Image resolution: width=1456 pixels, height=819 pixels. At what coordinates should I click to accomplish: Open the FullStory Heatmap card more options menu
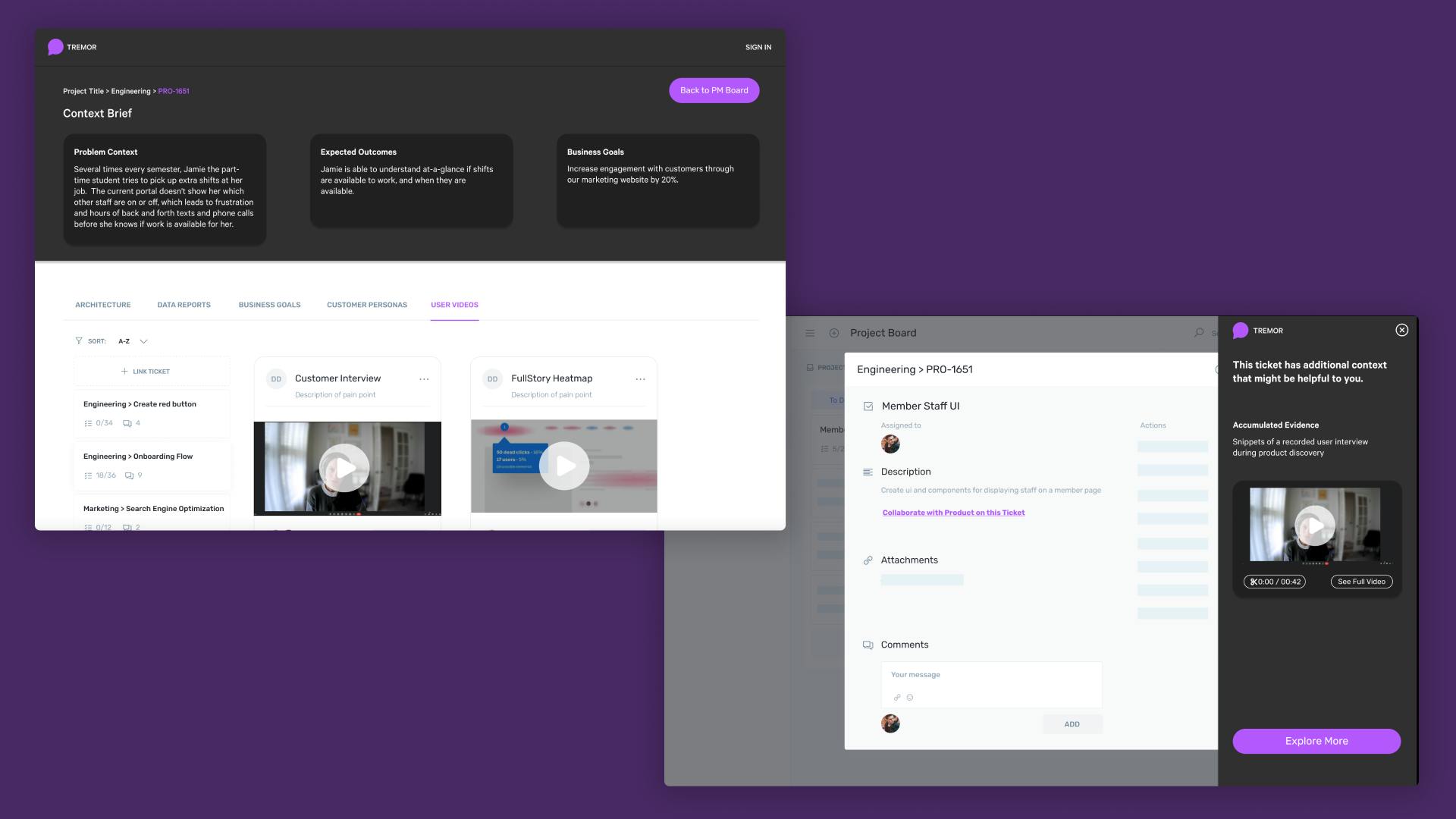tap(640, 379)
